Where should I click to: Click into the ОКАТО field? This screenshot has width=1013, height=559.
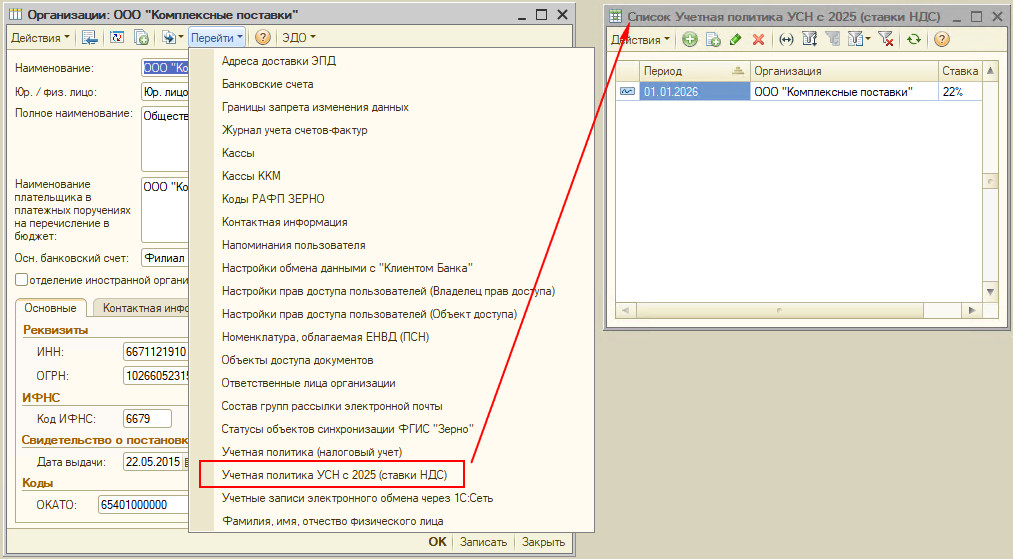[x=143, y=505]
